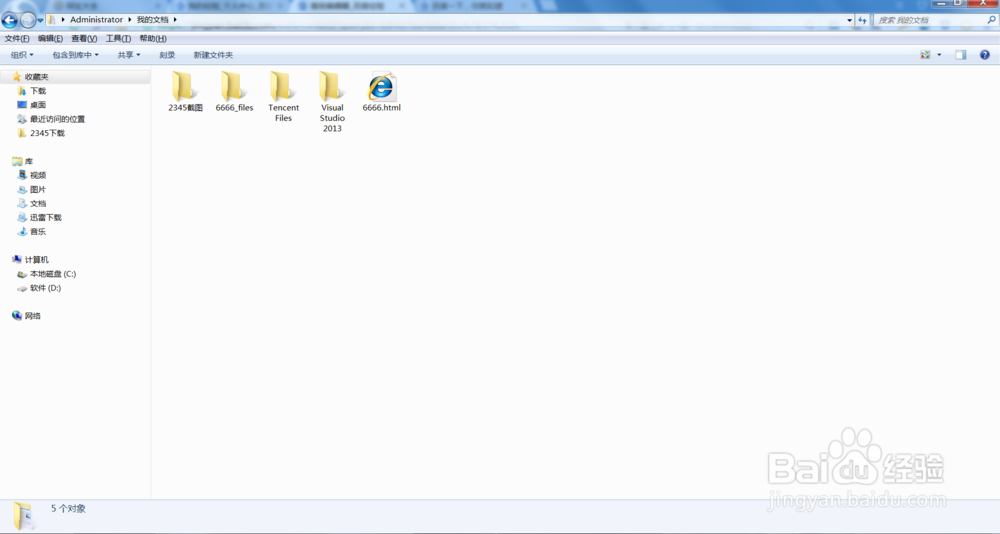The height and width of the screenshot is (534, 1000).
Task: Select the 图片 library
Action: coord(38,189)
